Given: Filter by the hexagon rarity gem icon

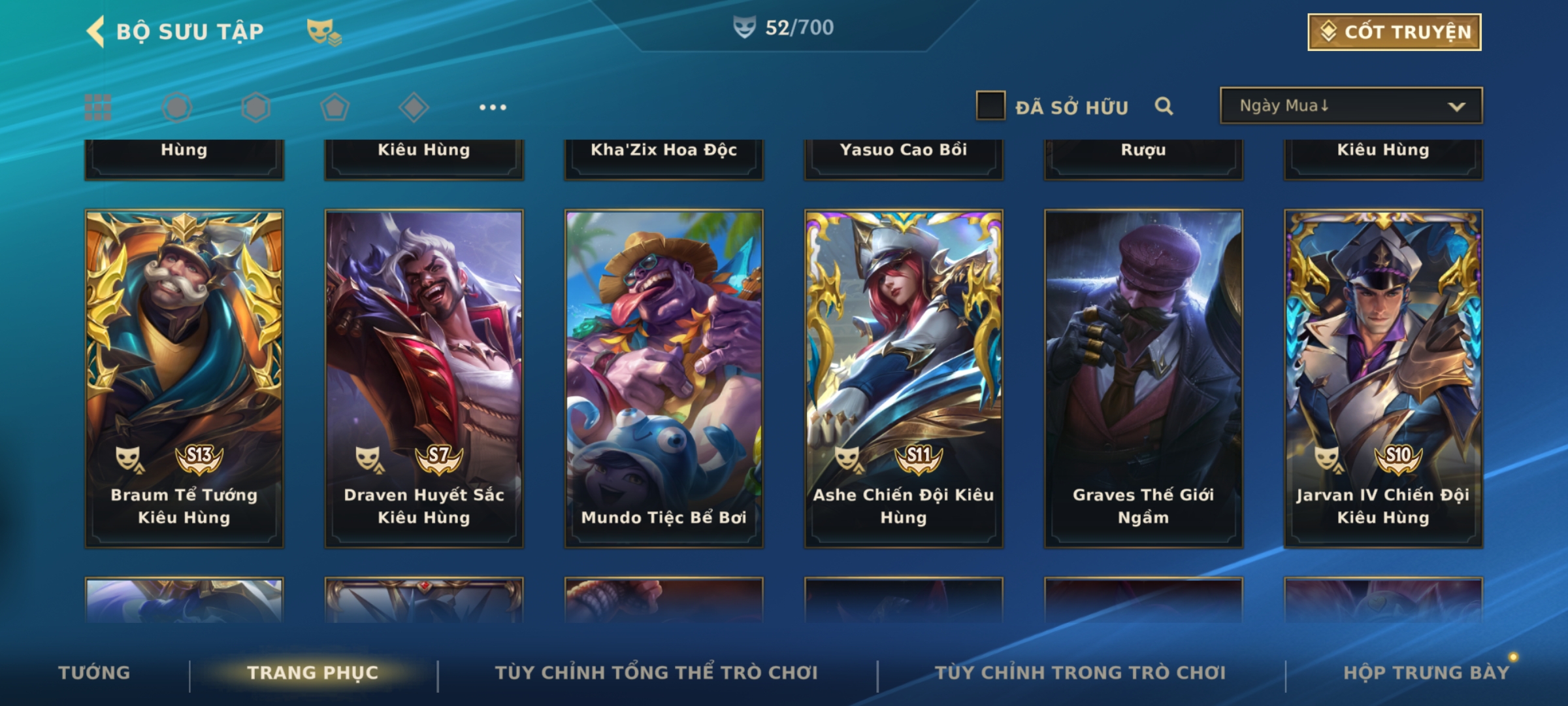Looking at the screenshot, I should tap(255, 107).
